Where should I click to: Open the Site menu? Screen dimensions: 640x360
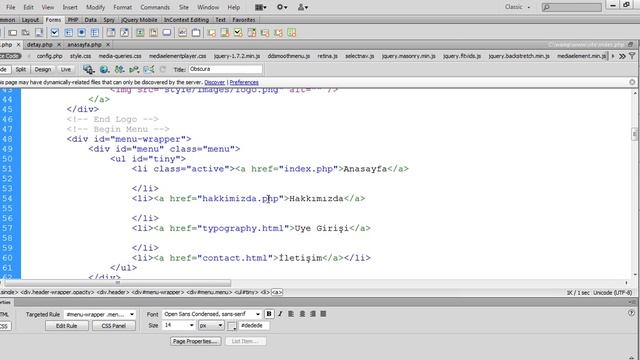click(184, 7)
